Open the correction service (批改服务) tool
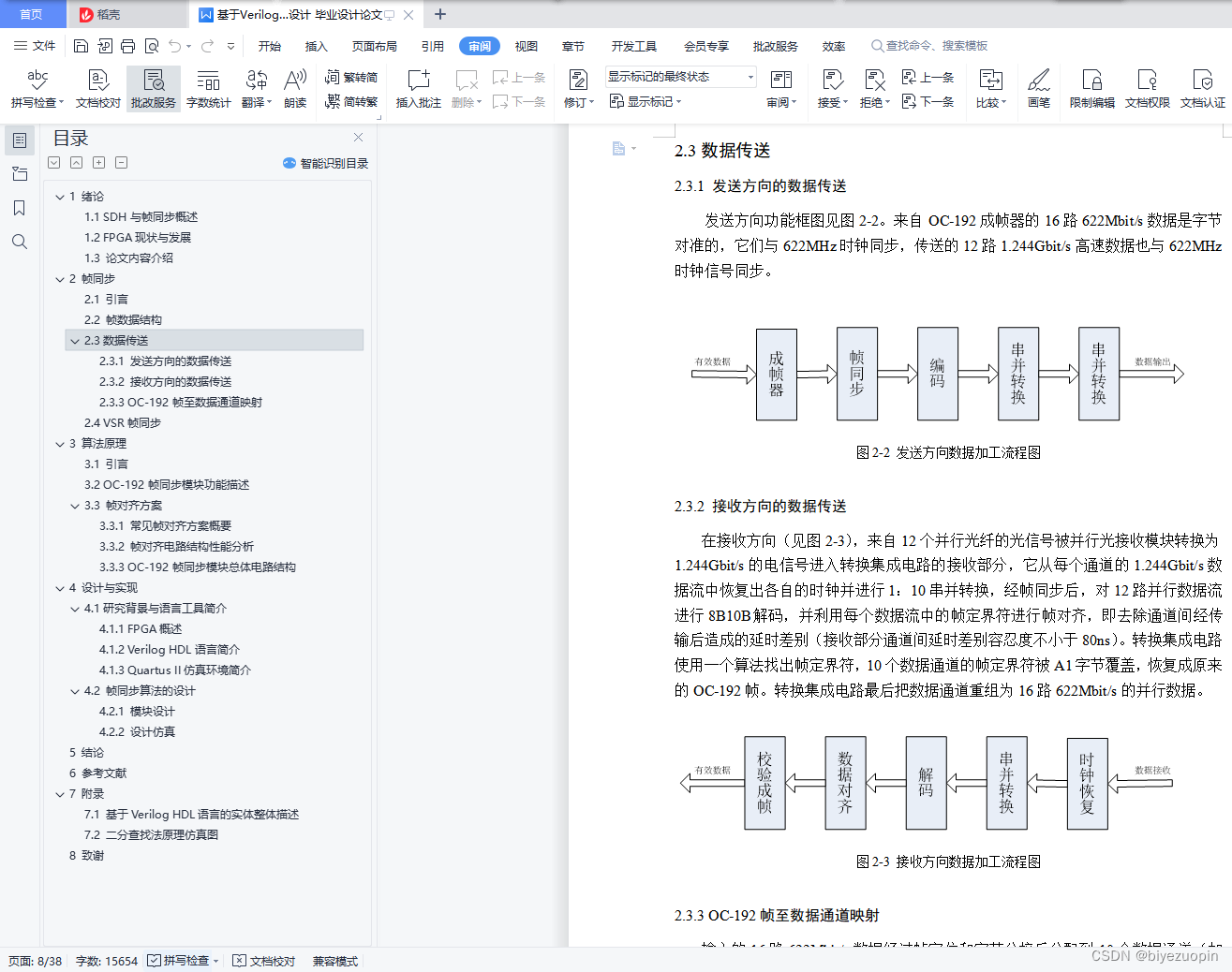 154,88
